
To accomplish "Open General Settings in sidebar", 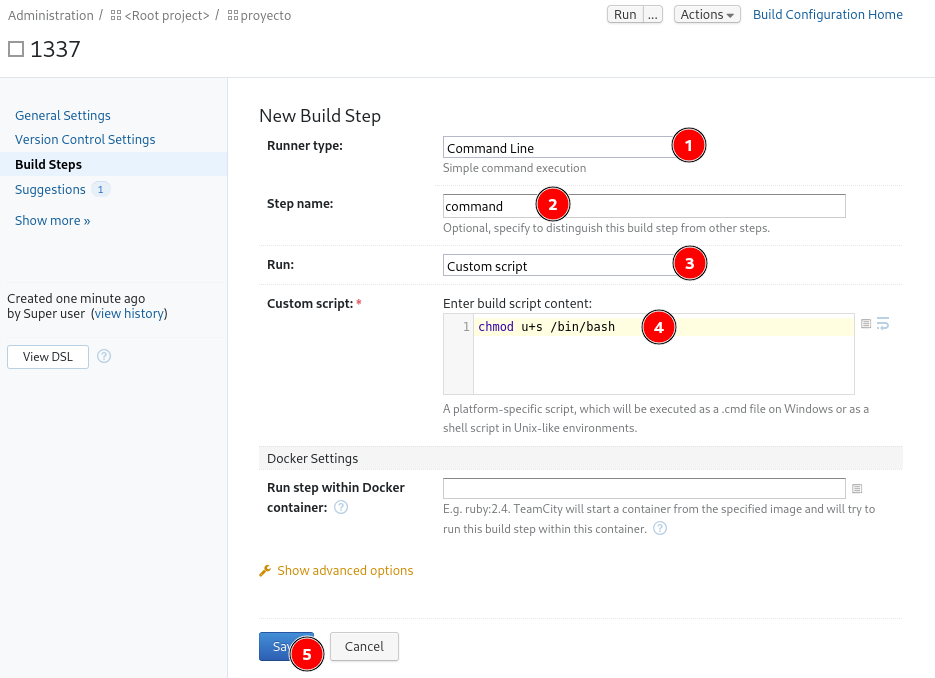I will [63, 116].
